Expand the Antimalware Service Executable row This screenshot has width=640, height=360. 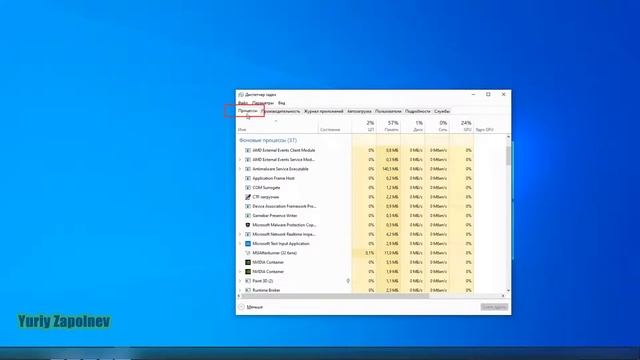pyautogui.click(x=240, y=169)
